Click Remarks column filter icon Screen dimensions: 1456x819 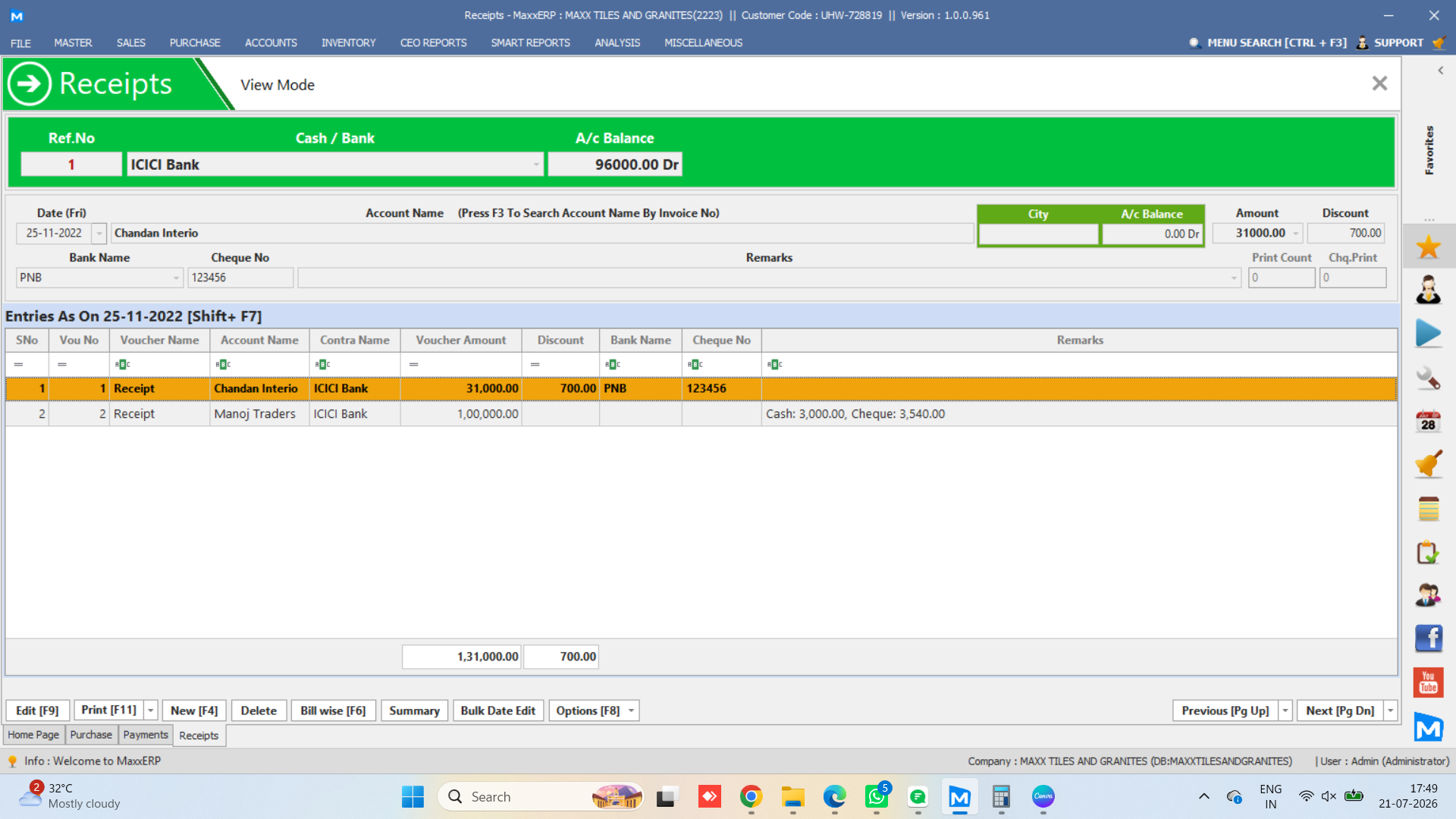point(775,365)
